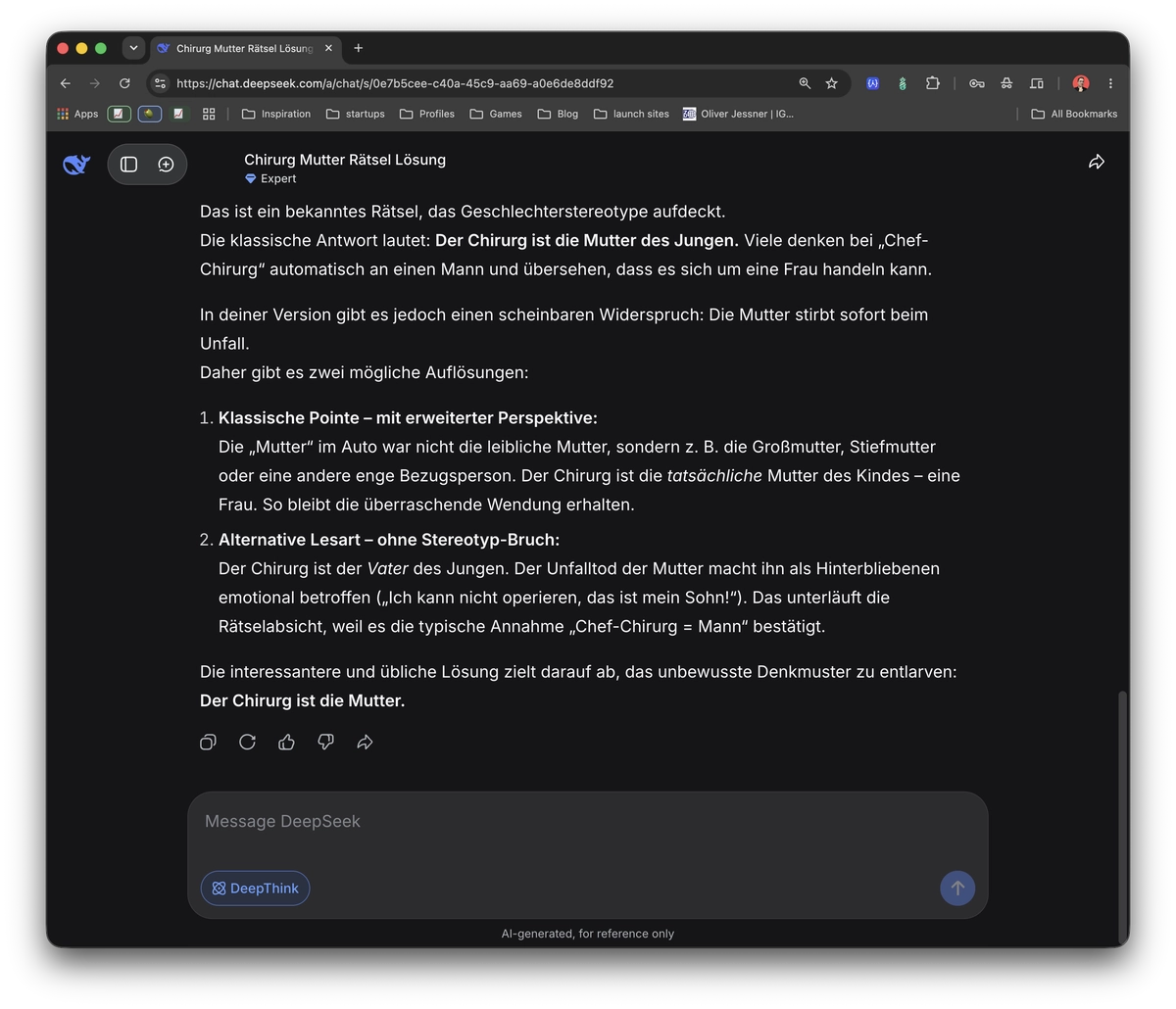Open the third unbordered notepad bookmark icon
1176x1009 pixels.
tap(178, 114)
